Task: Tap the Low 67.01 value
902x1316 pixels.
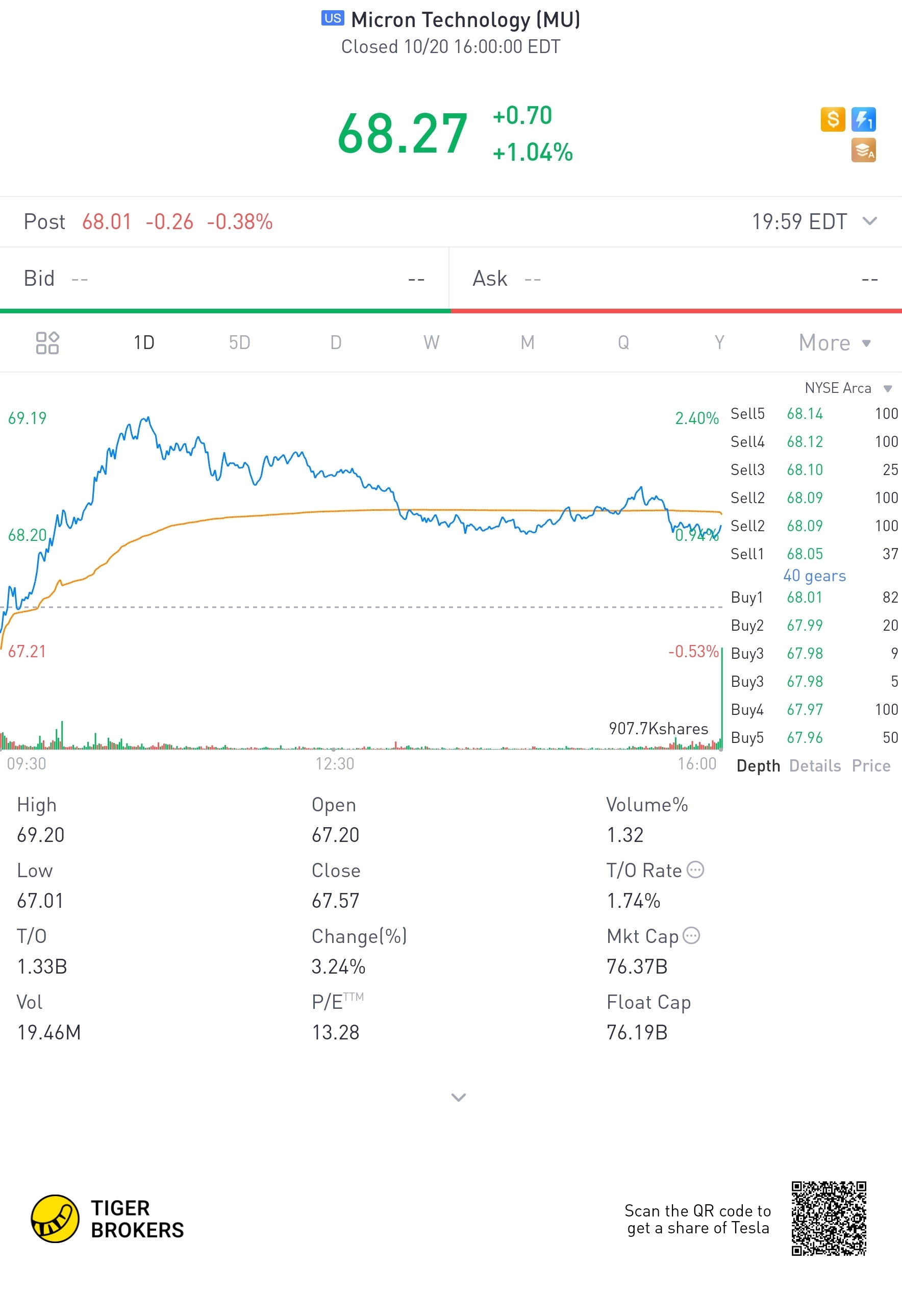Action: 40,900
